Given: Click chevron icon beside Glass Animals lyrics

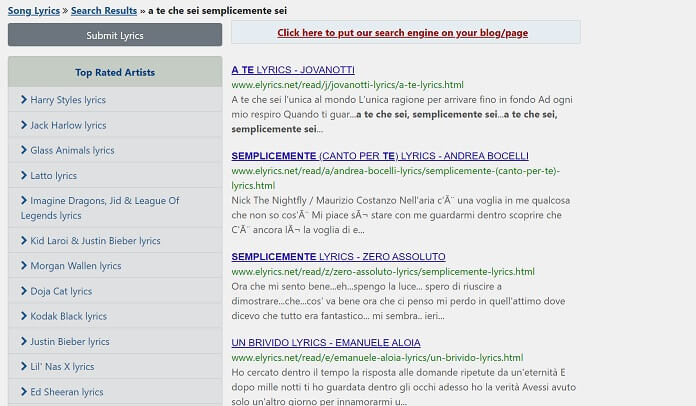Looking at the screenshot, I should [24, 150].
